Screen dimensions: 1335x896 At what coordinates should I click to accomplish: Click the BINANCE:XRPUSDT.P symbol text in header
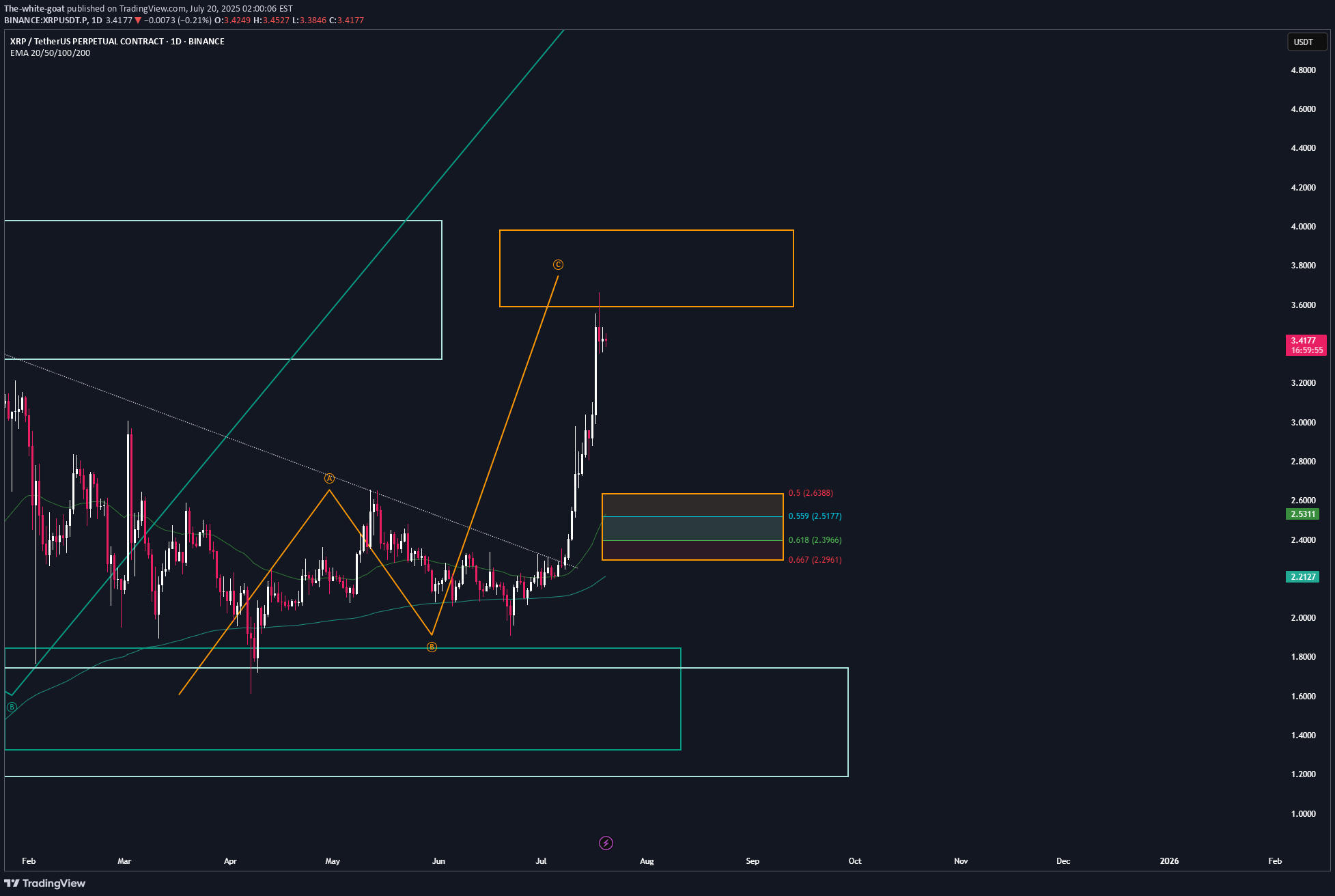(45, 20)
